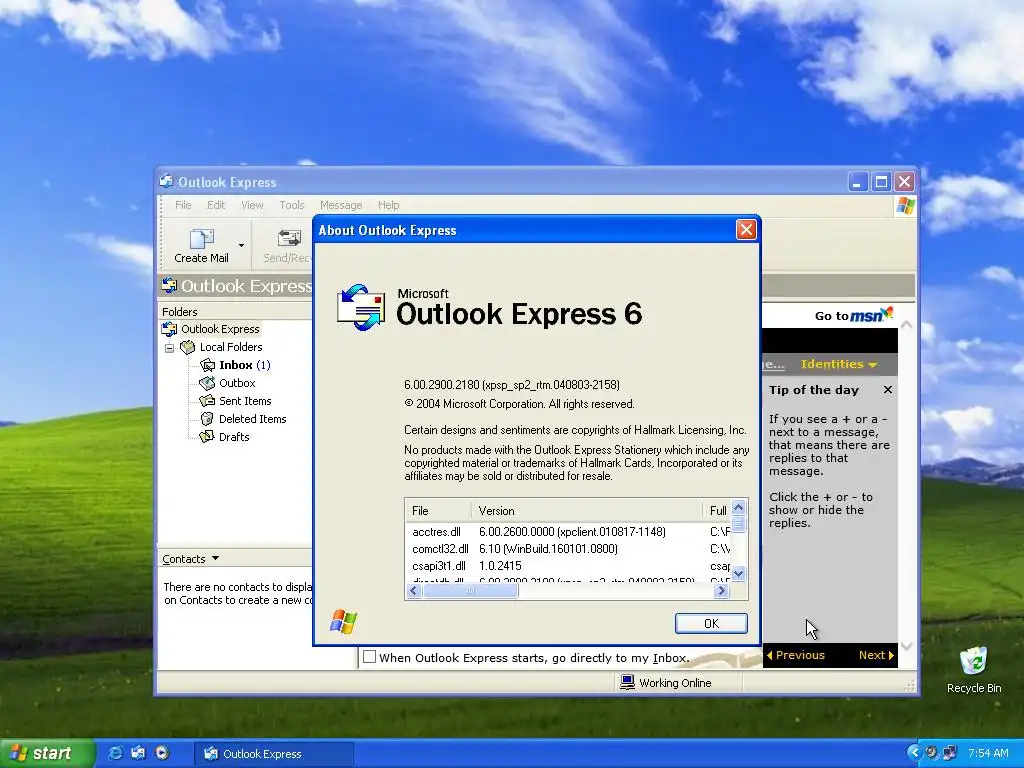Close the About Outlook Express dialog
This screenshot has width=1024, height=768.
coord(746,230)
